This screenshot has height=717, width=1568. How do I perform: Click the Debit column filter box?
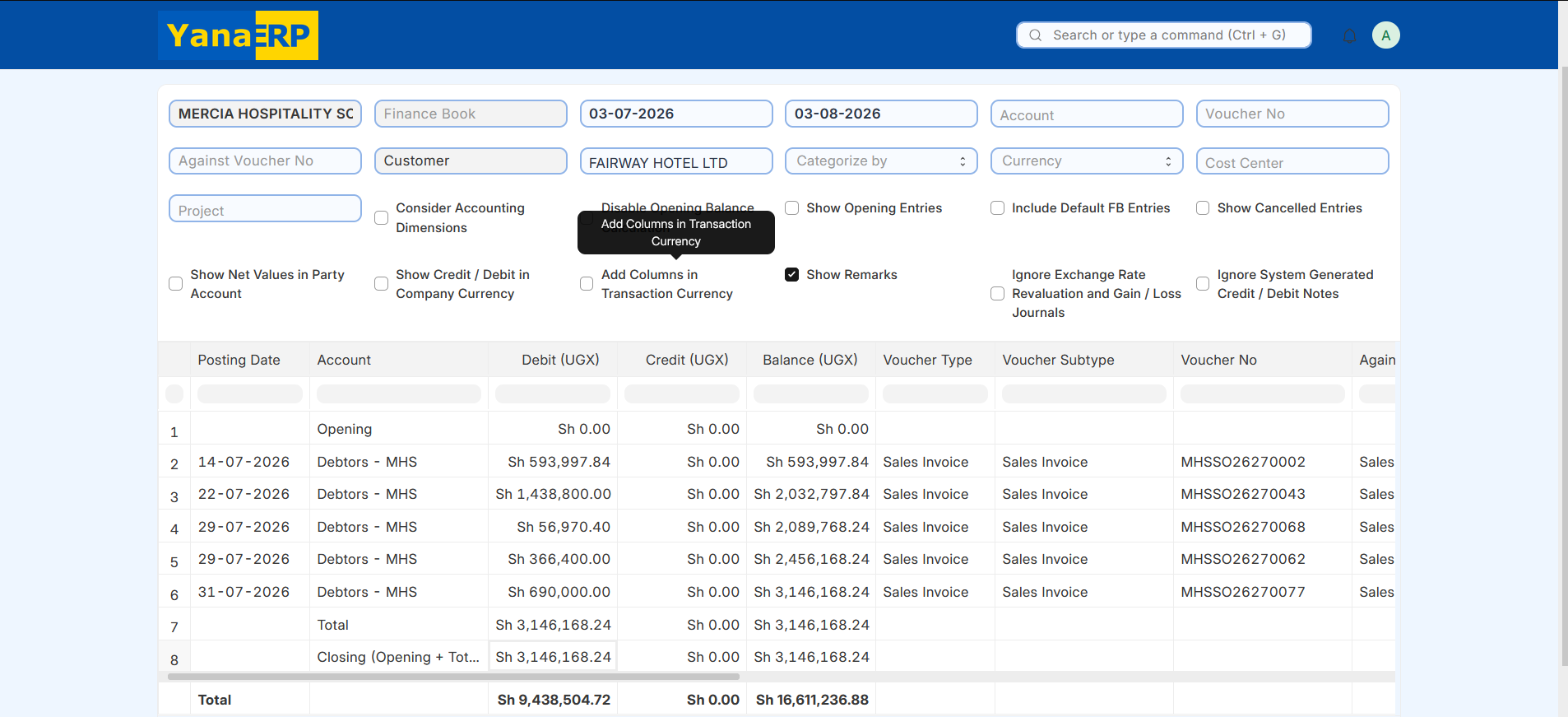[x=553, y=394]
